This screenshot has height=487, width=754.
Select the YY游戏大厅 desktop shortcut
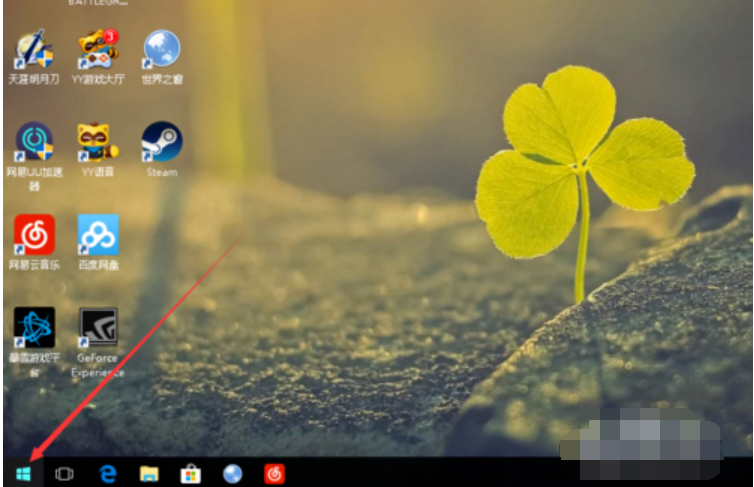coord(98,50)
